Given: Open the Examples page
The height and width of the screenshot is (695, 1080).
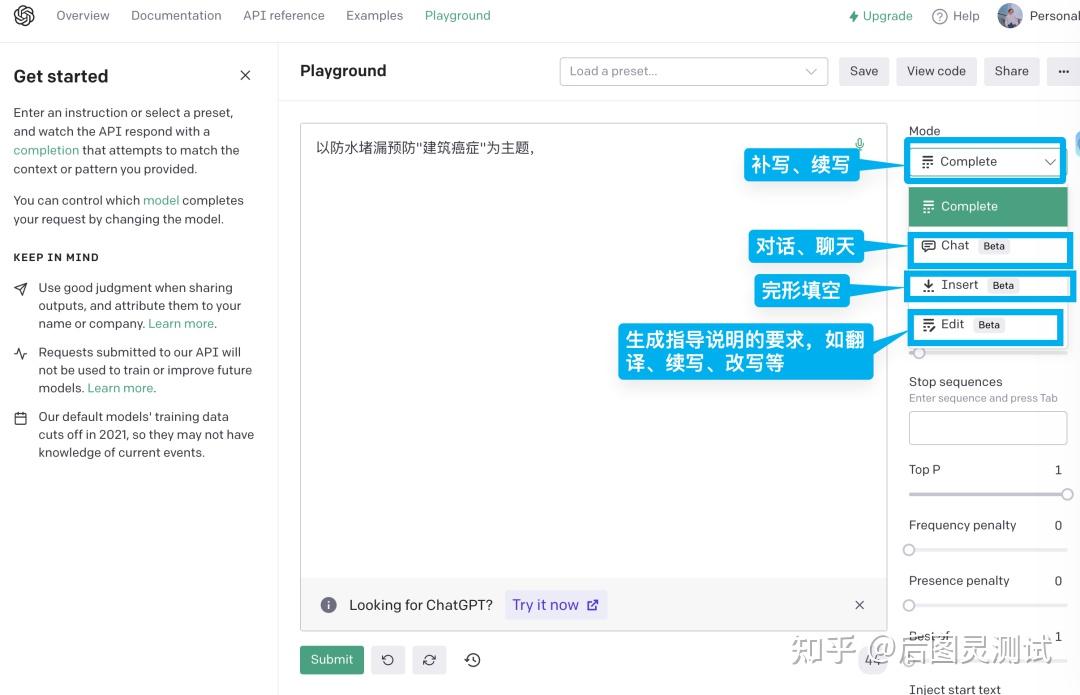Looking at the screenshot, I should (375, 15).
